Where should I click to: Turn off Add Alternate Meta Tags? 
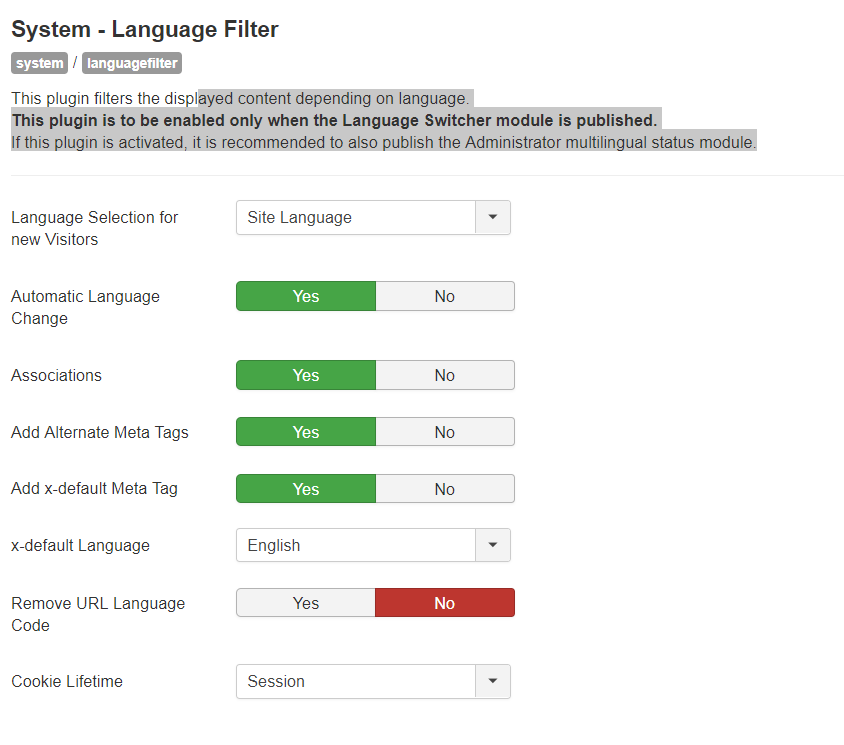tap(444, 432)
